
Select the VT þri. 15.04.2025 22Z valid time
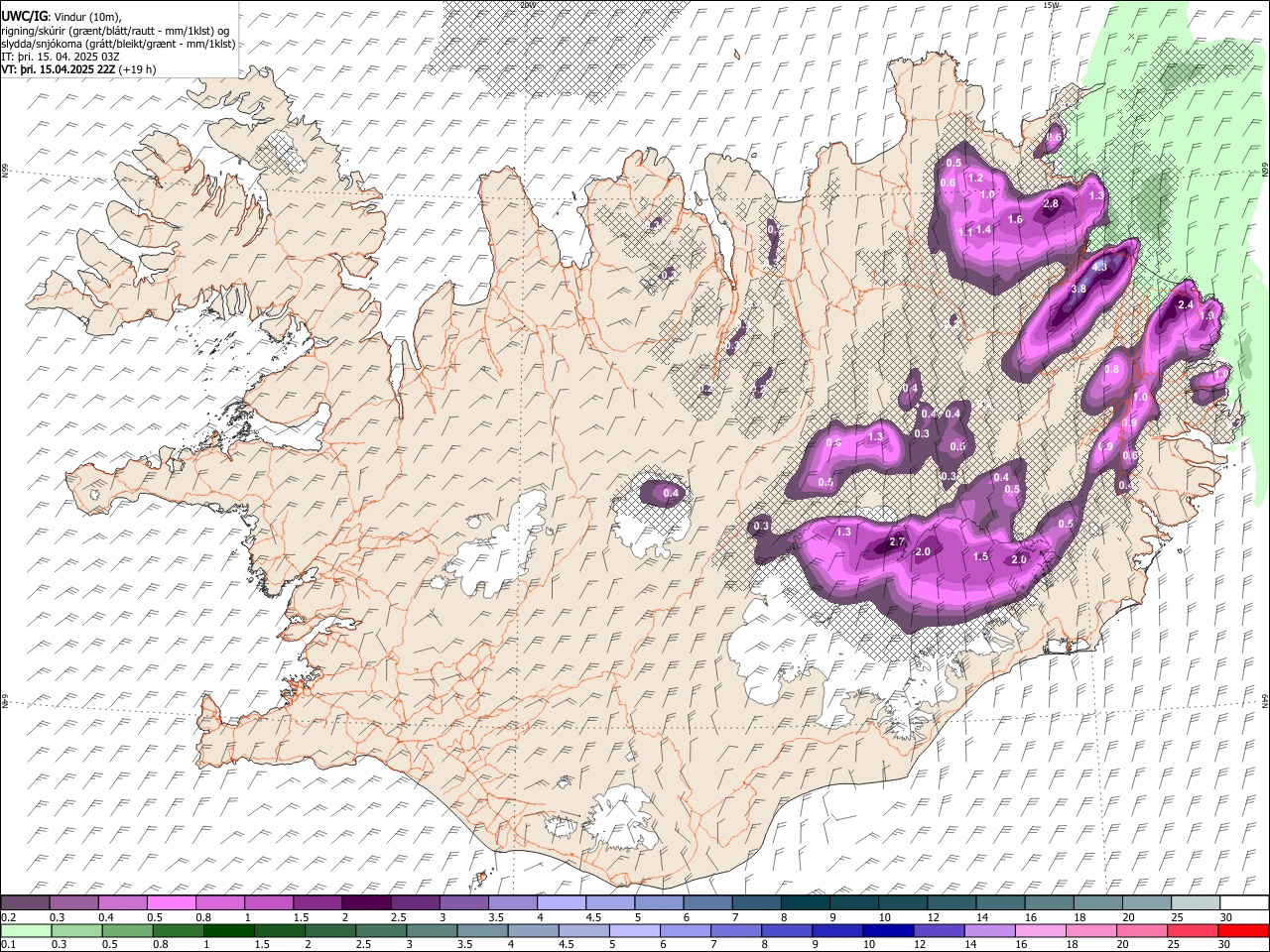click(58, 69)
